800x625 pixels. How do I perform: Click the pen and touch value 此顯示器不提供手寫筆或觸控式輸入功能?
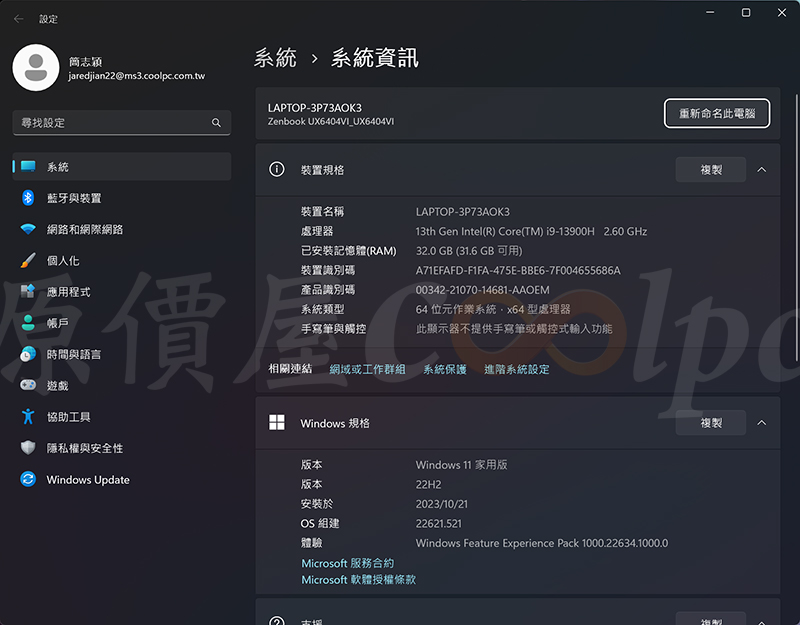(x=514, y=329)
